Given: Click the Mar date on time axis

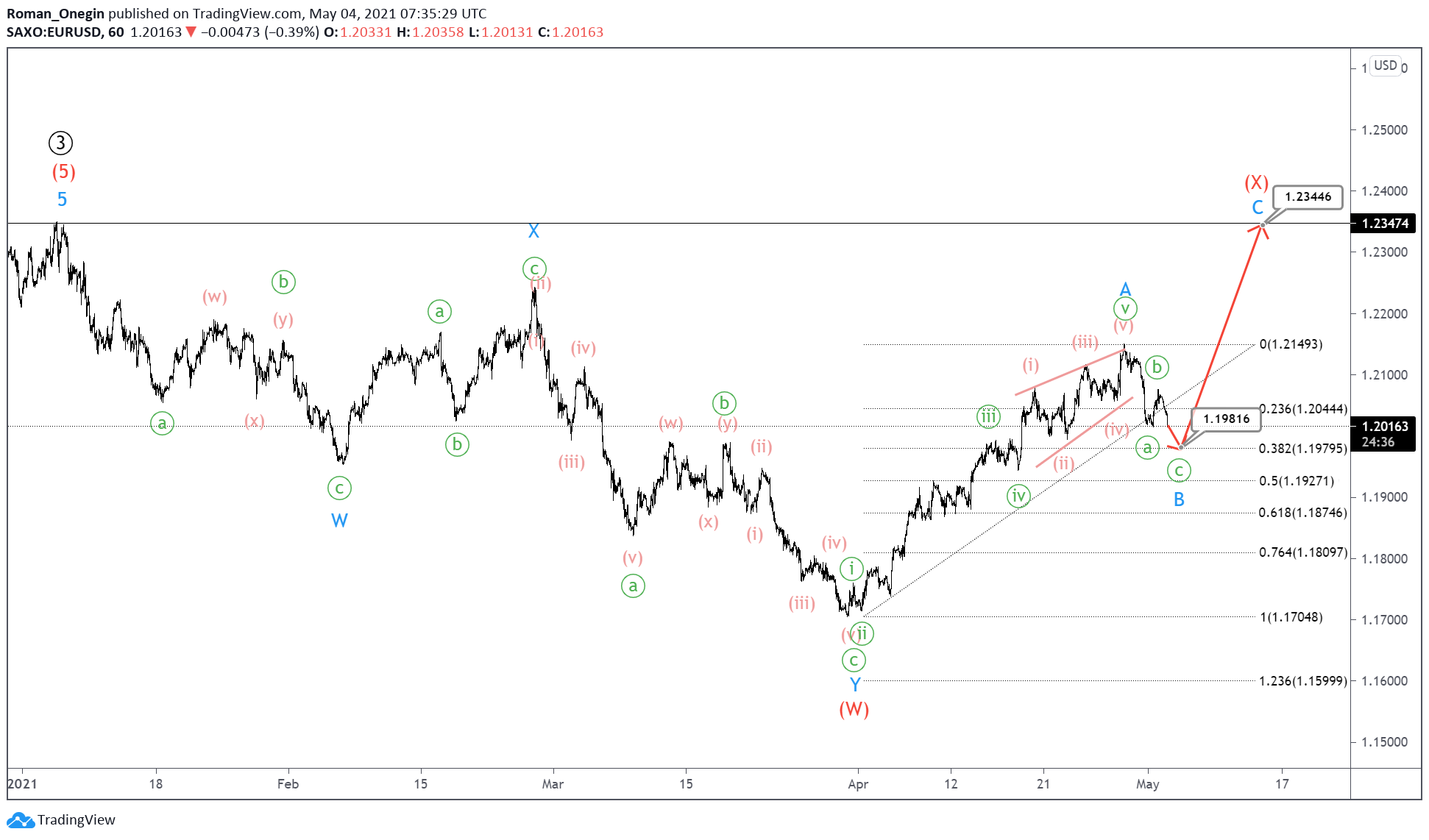Looking at the screenshot, I should click(x=553, y=784).
